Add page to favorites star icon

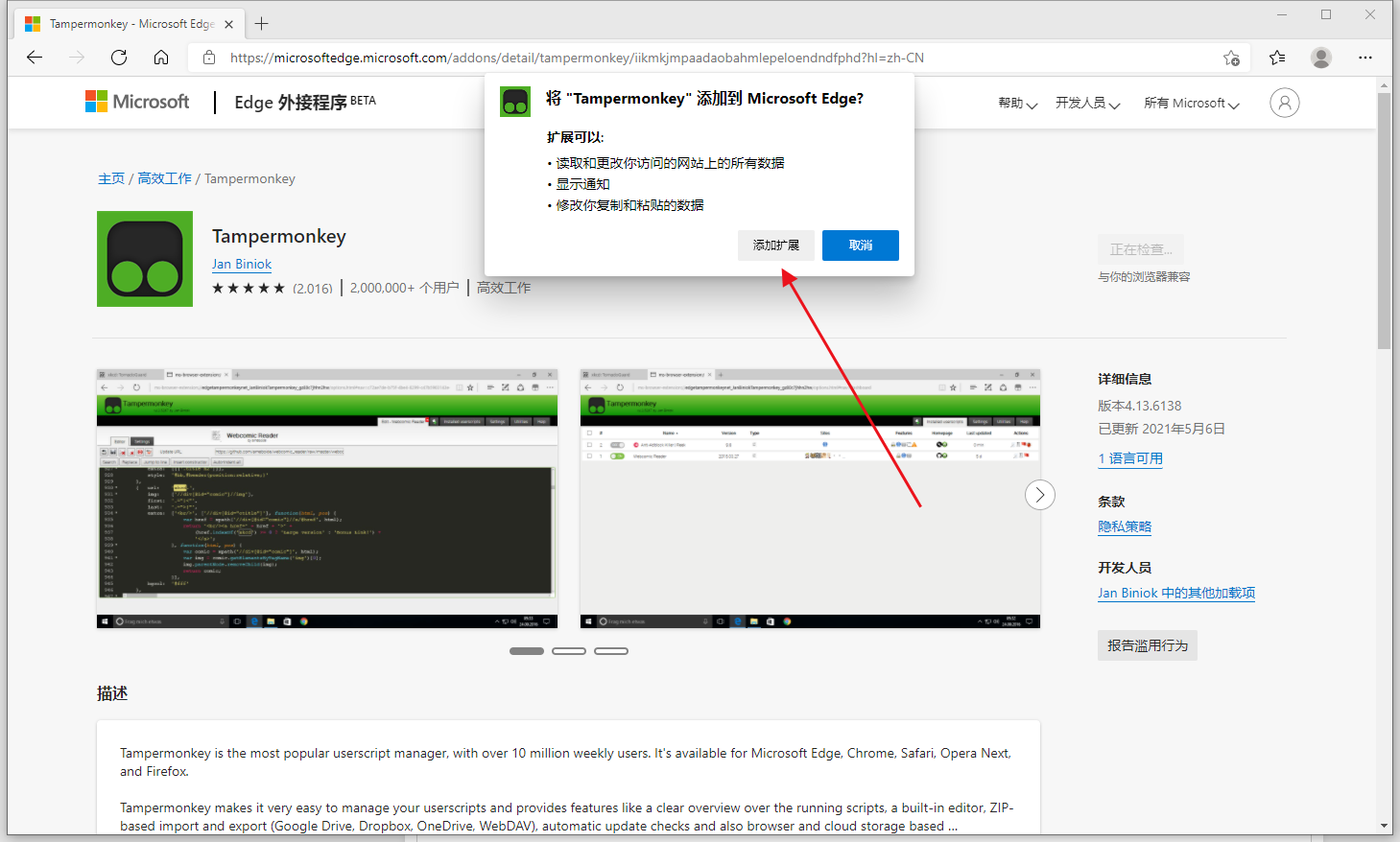coord(1231,58)
